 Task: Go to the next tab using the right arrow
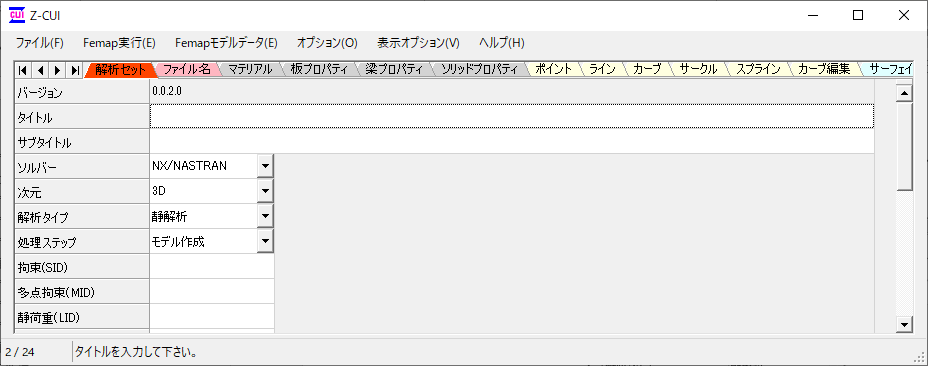(57, 70)
